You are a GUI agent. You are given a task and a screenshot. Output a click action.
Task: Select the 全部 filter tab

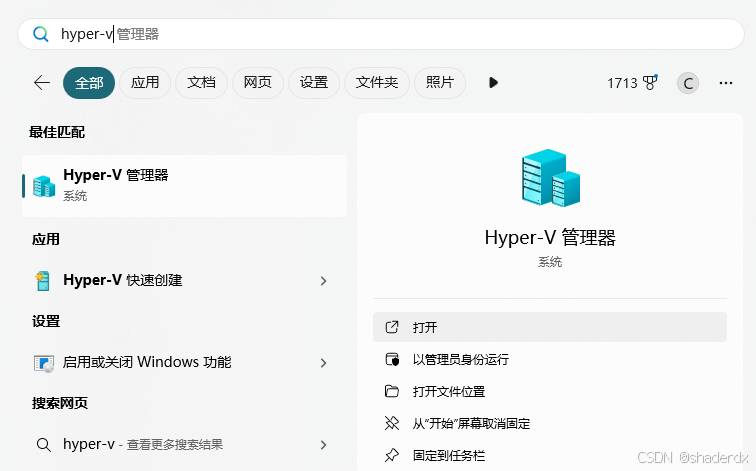click(89, 83)
